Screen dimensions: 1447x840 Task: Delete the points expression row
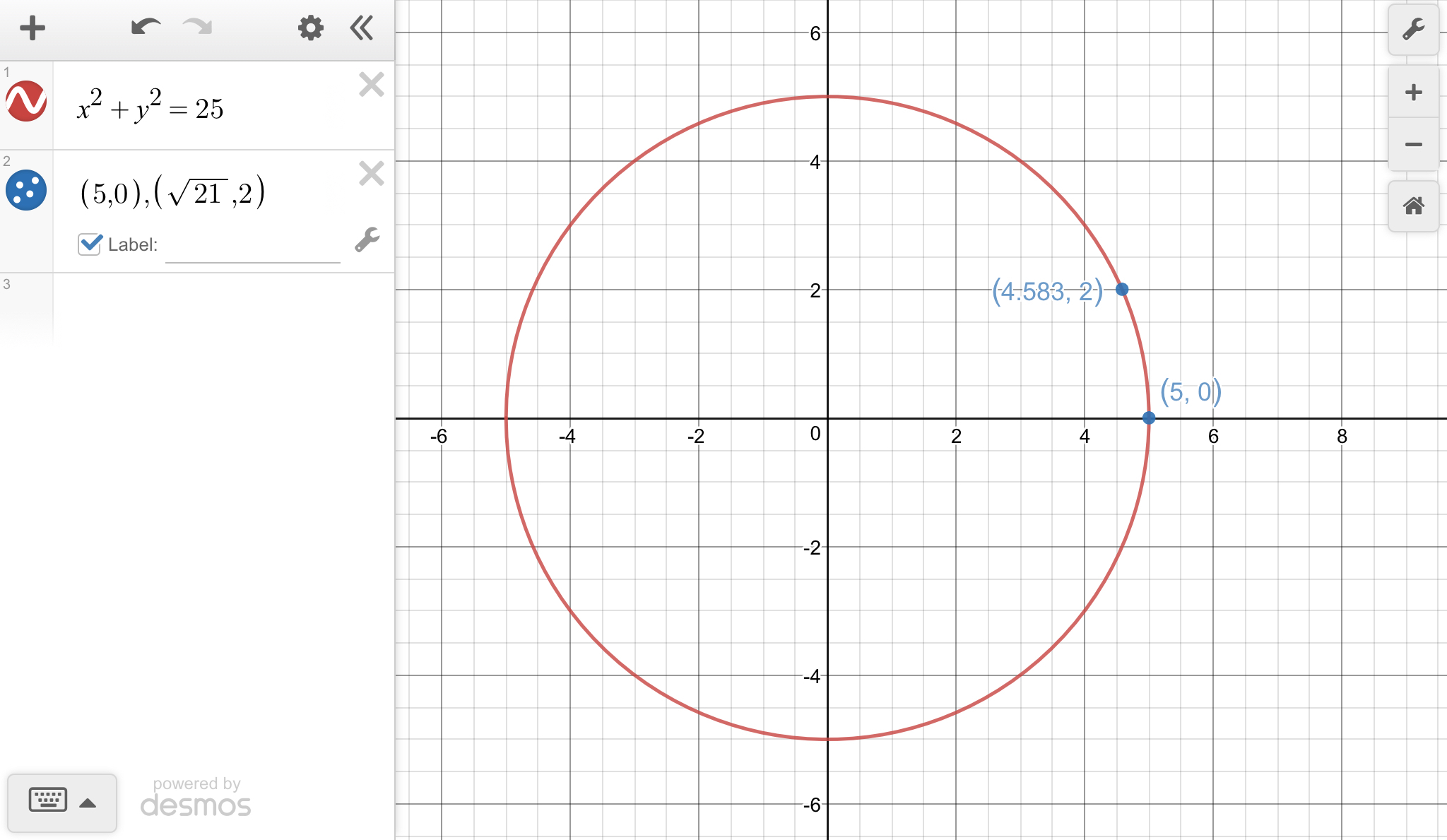click(371, 173)
